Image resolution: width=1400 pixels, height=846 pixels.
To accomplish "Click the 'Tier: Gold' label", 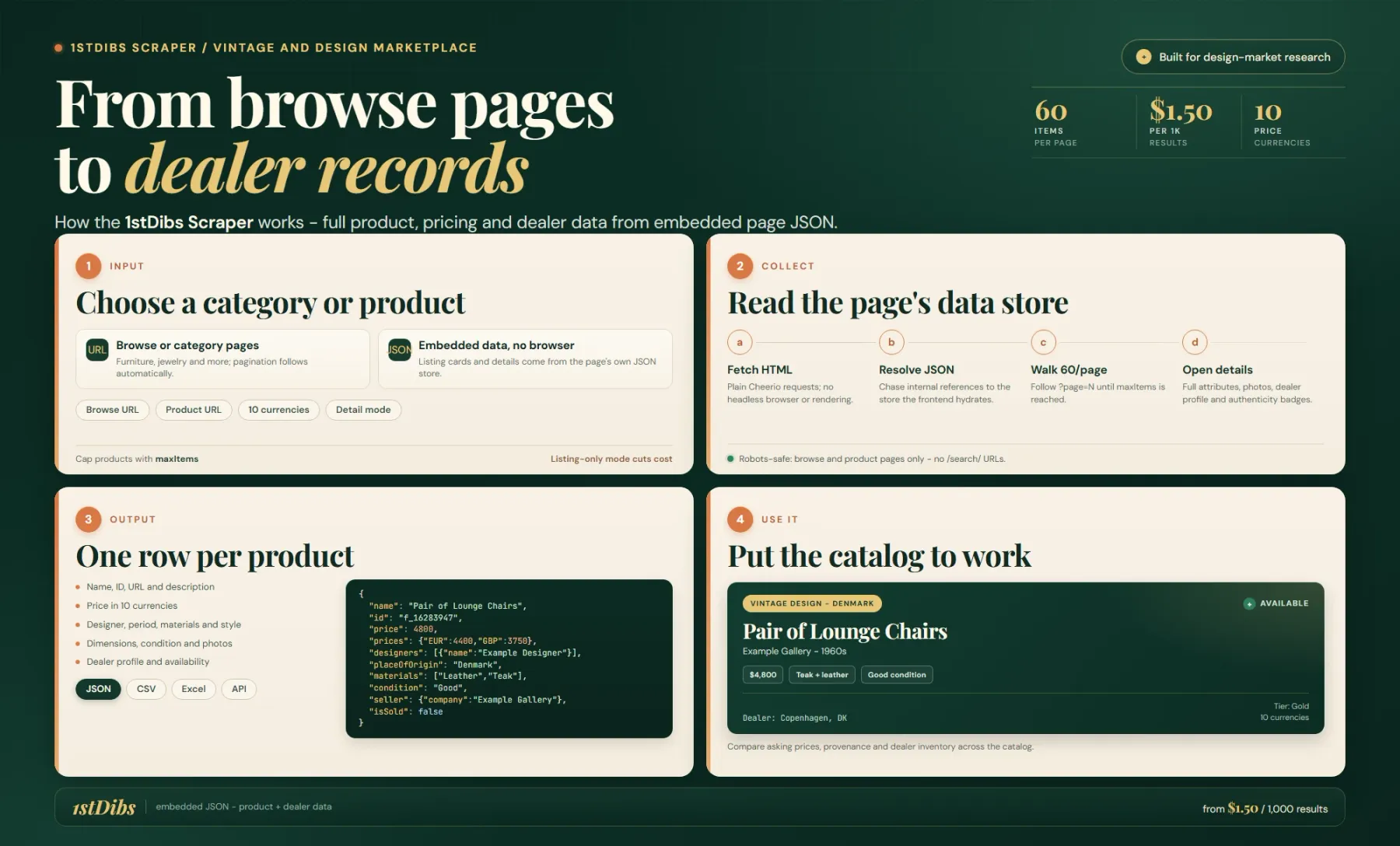I will (x=1291, y=706).
